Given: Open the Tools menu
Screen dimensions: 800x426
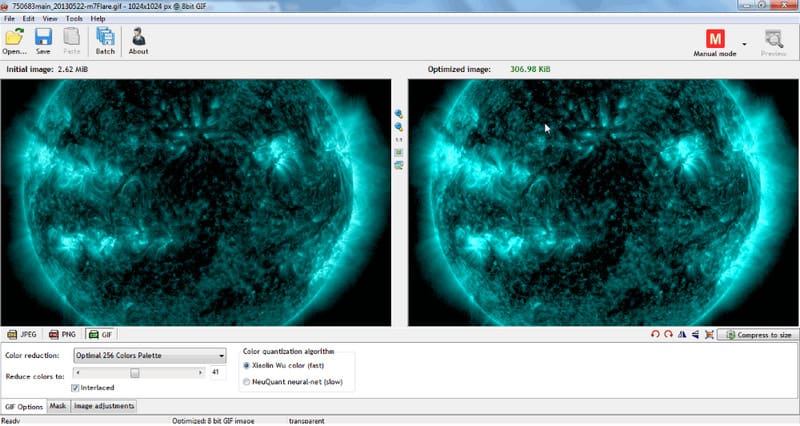Looking at the screenshot, I should point(74,18).
